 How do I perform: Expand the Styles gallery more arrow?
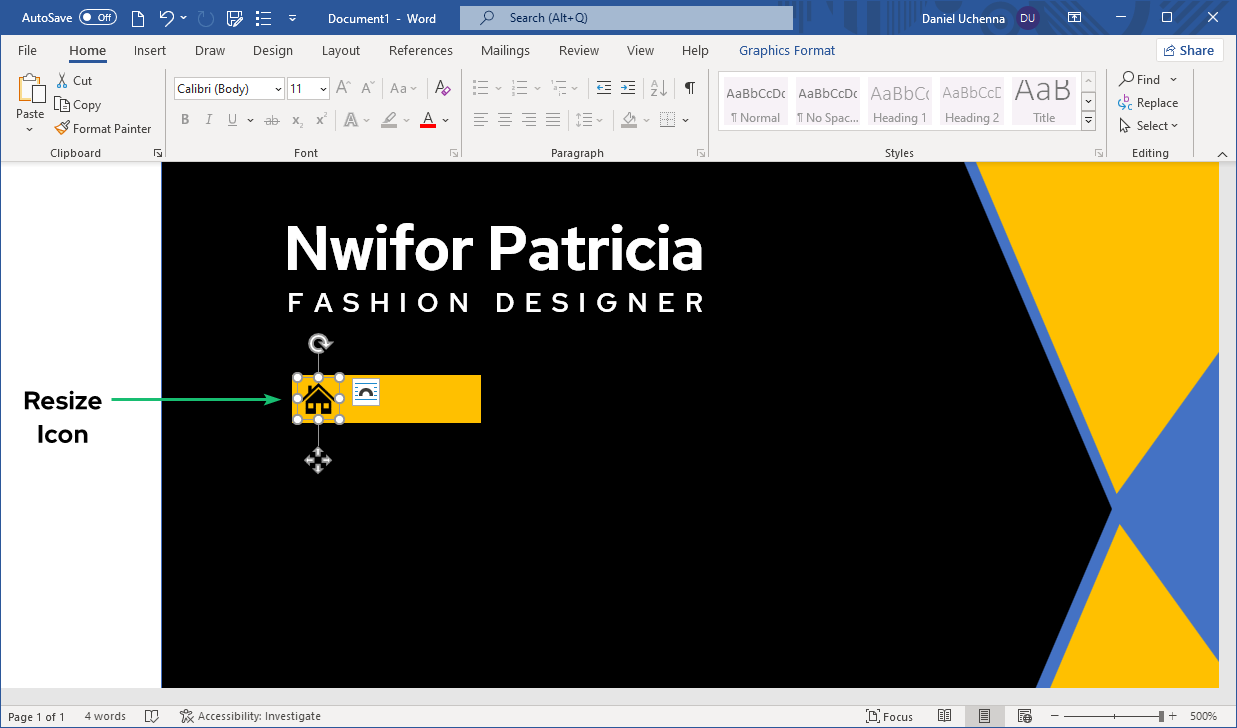pyautogui.click(x=1089, y=121)
